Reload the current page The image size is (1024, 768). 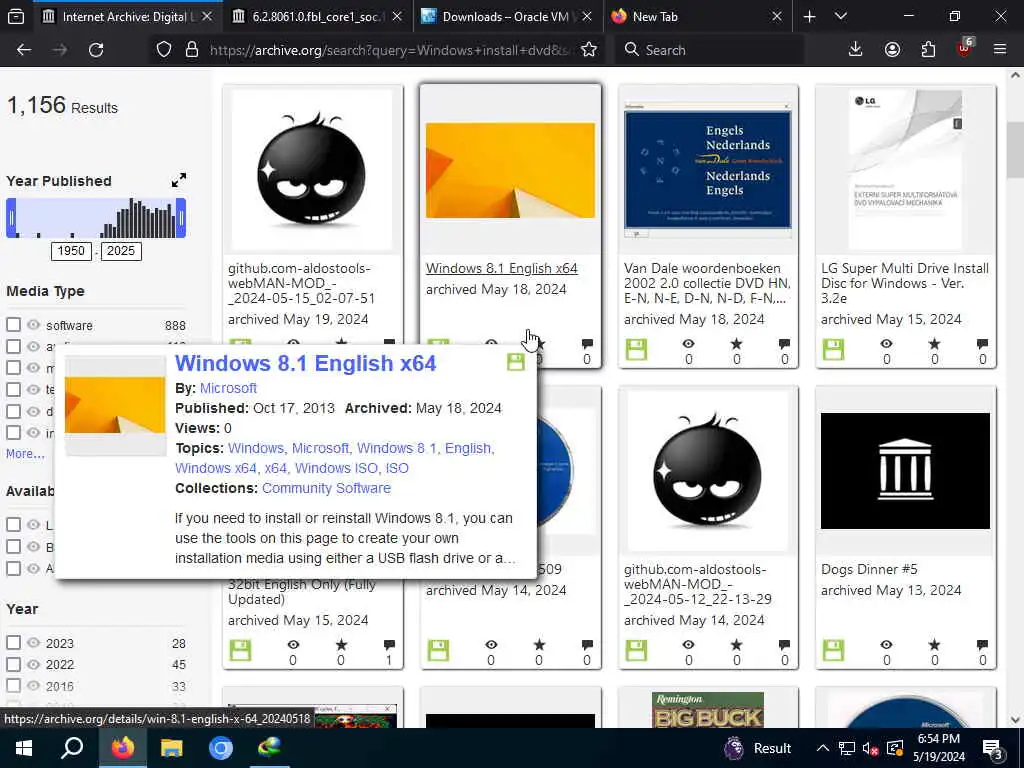pos(96,50)
